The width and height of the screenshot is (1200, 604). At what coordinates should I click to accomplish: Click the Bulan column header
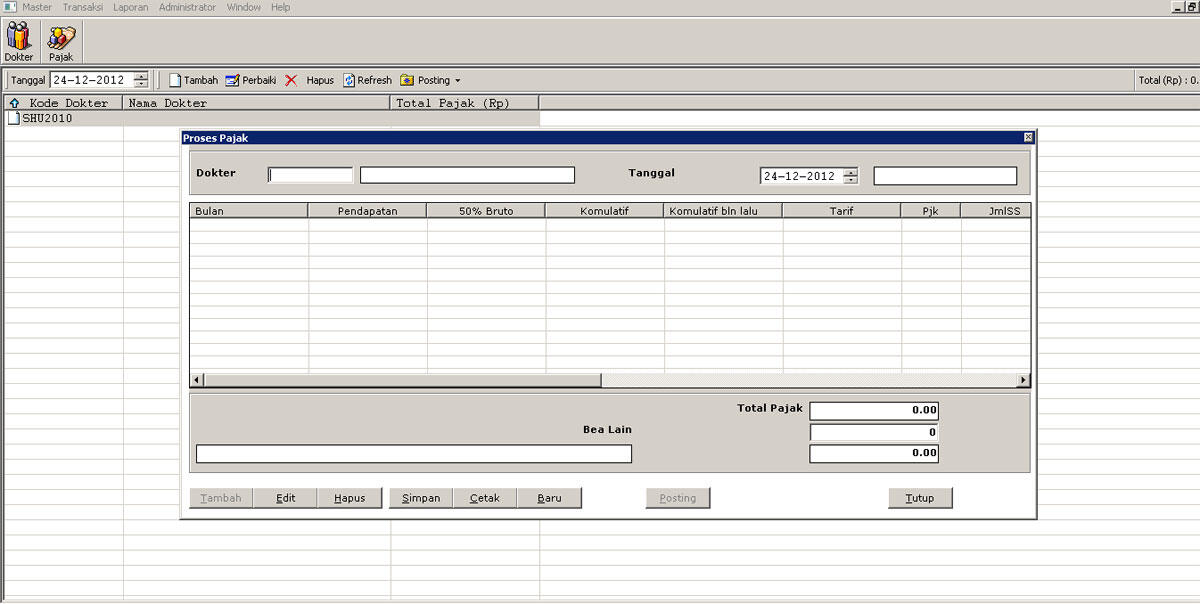pyautogui.click(x=249, y=211)
